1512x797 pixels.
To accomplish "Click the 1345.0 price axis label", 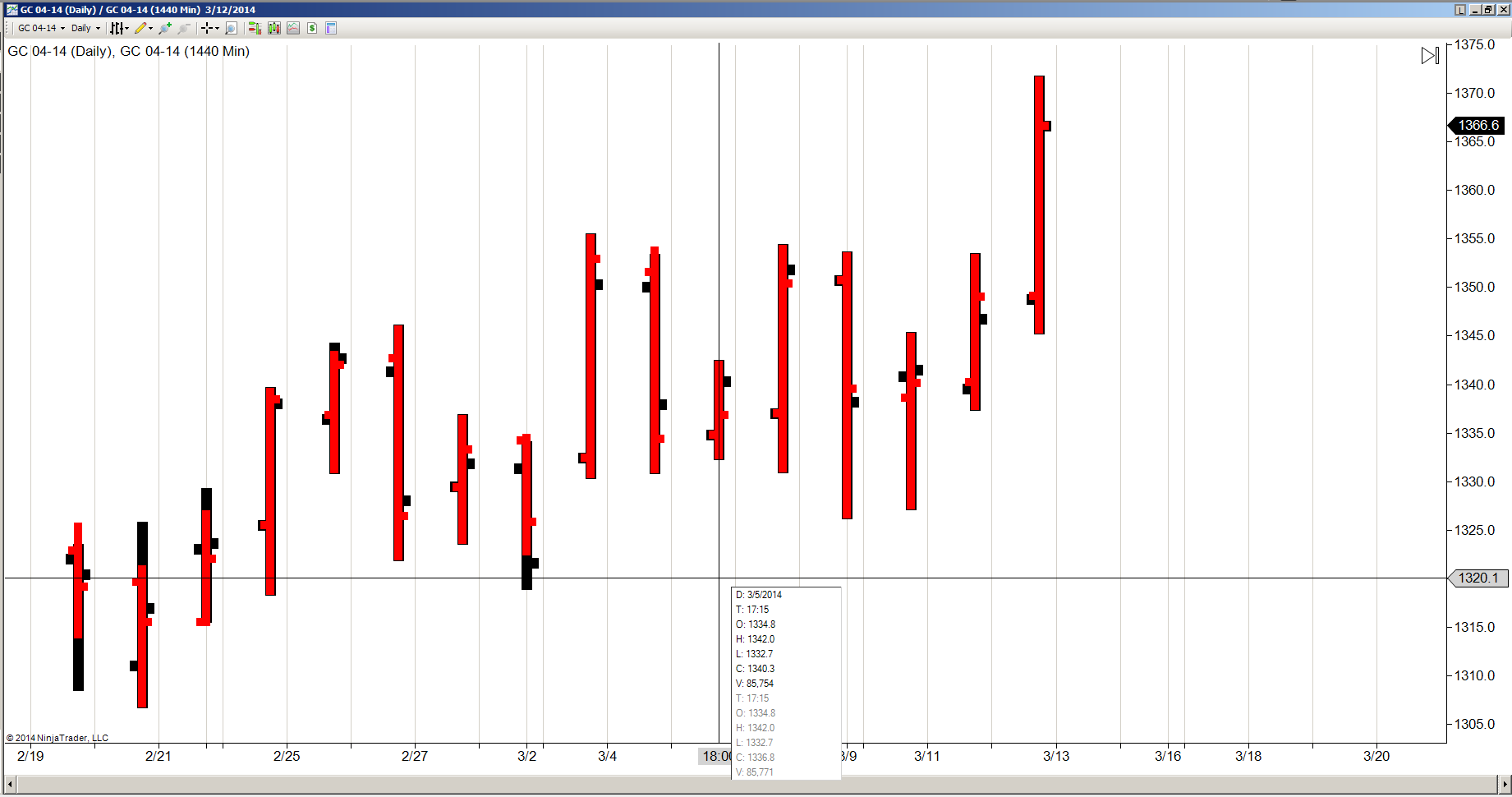I will [1475, 335].
